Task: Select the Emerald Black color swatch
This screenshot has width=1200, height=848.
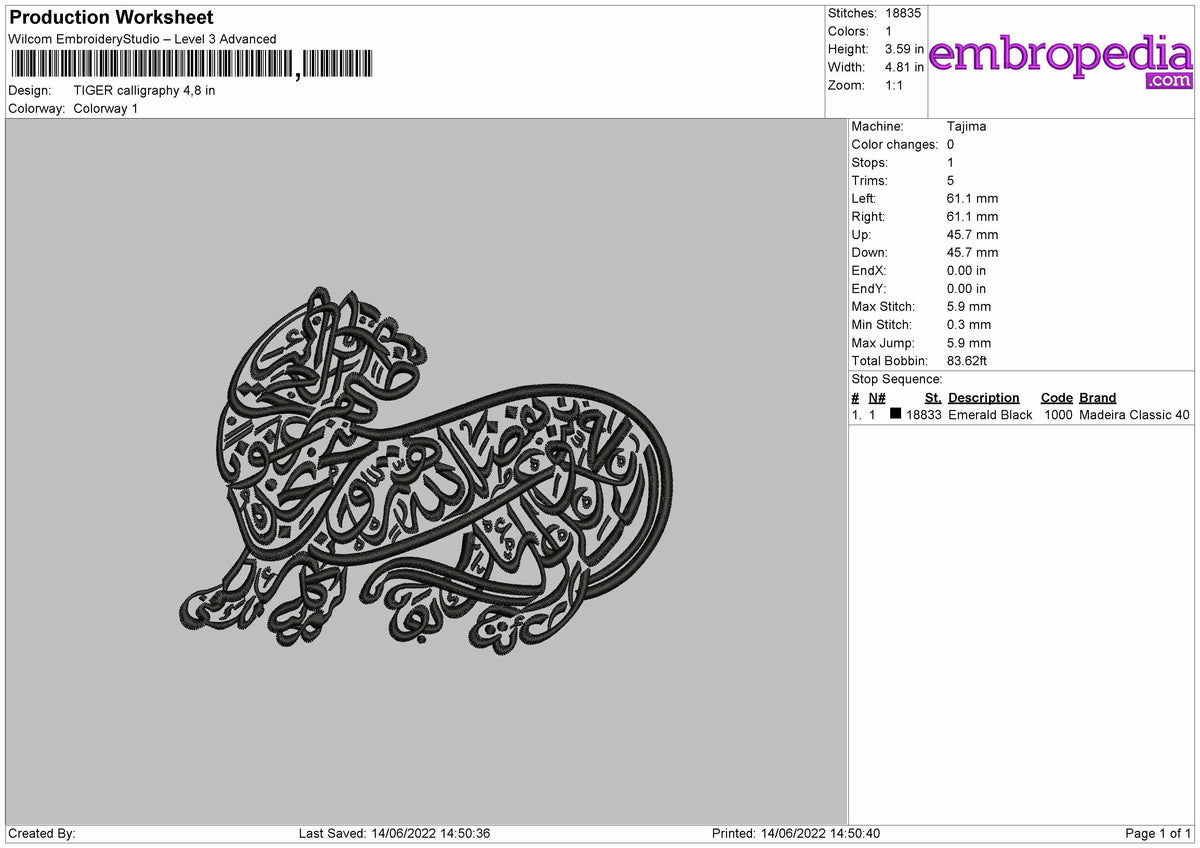Action: [896, 414]
